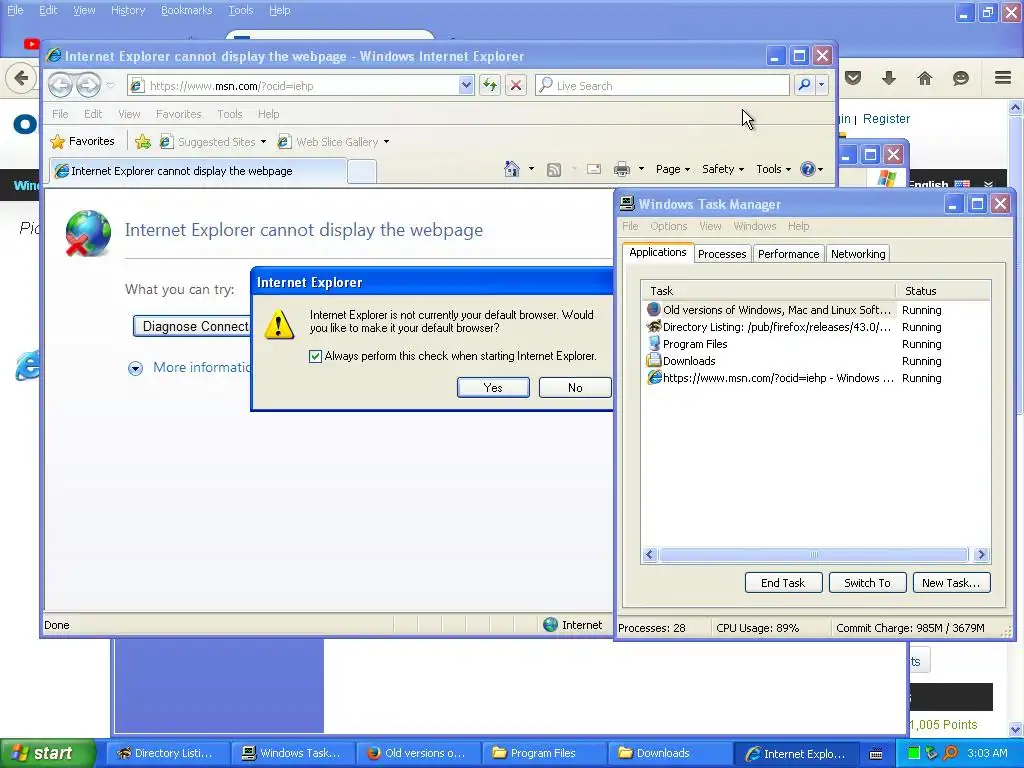Click Program Files taskbar button
The height and width of the screenshot is (768, 1024).
point(544,753)
